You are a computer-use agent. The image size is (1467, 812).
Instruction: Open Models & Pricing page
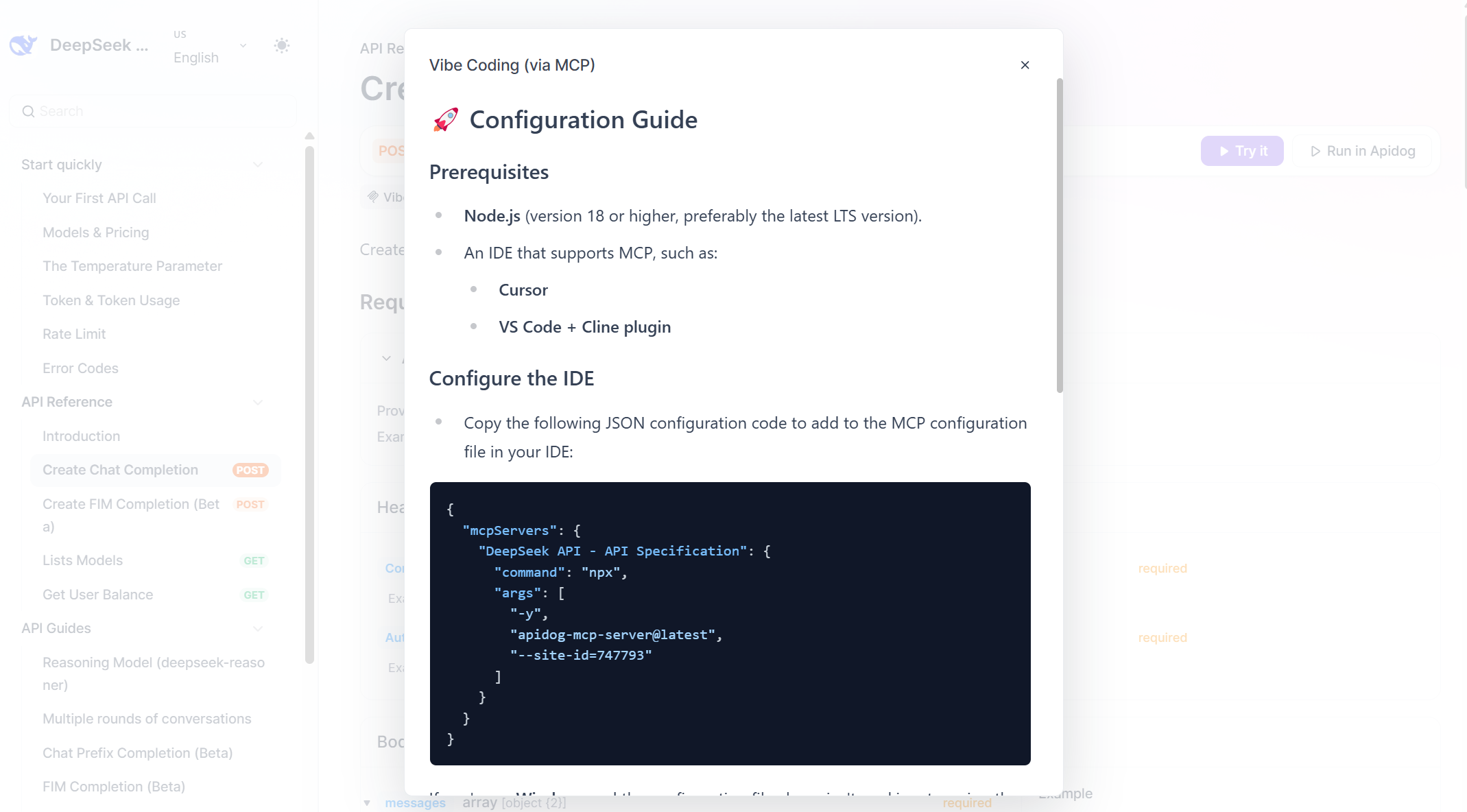click(96, 232)
